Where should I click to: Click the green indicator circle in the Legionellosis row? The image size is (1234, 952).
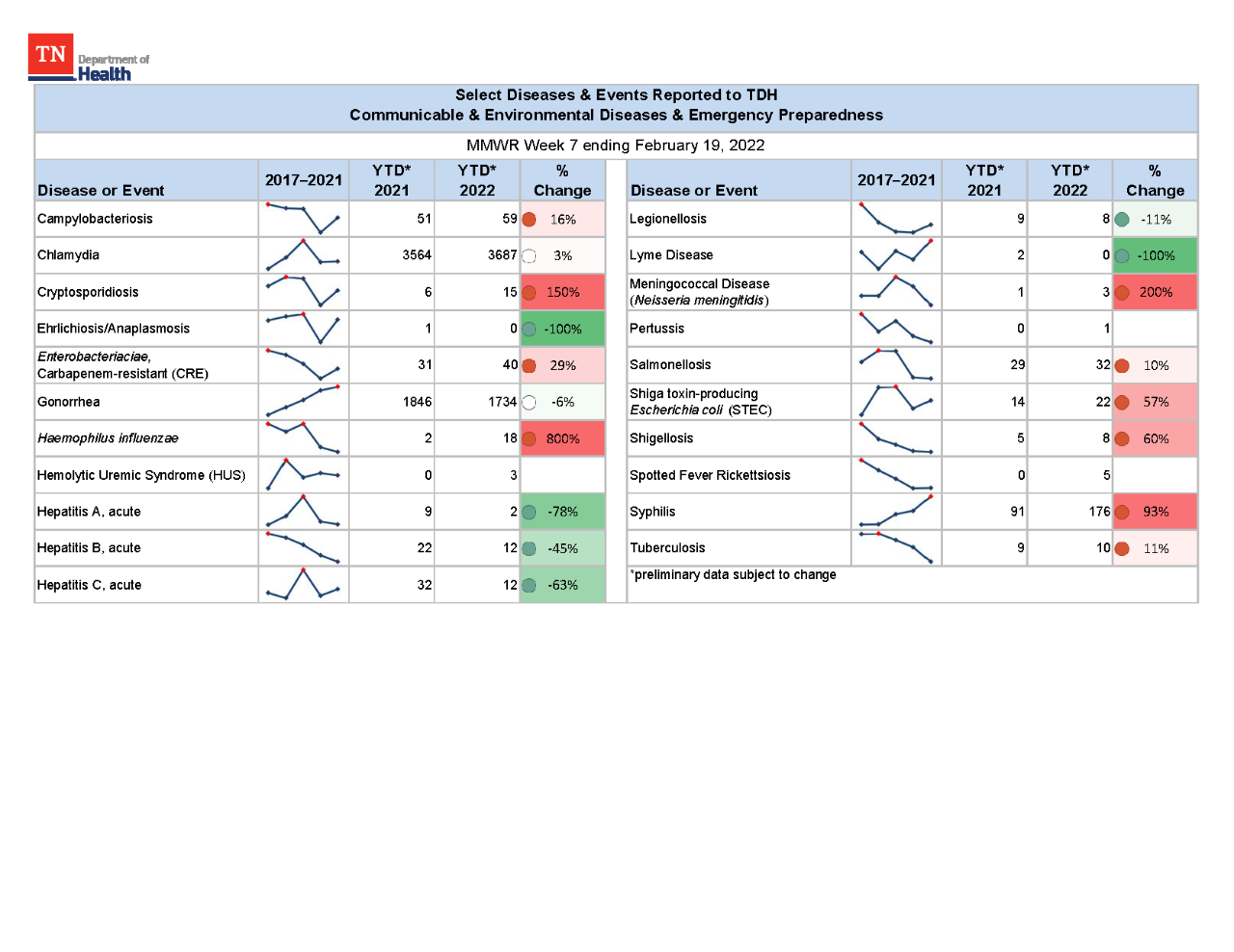pos(1122,220)
